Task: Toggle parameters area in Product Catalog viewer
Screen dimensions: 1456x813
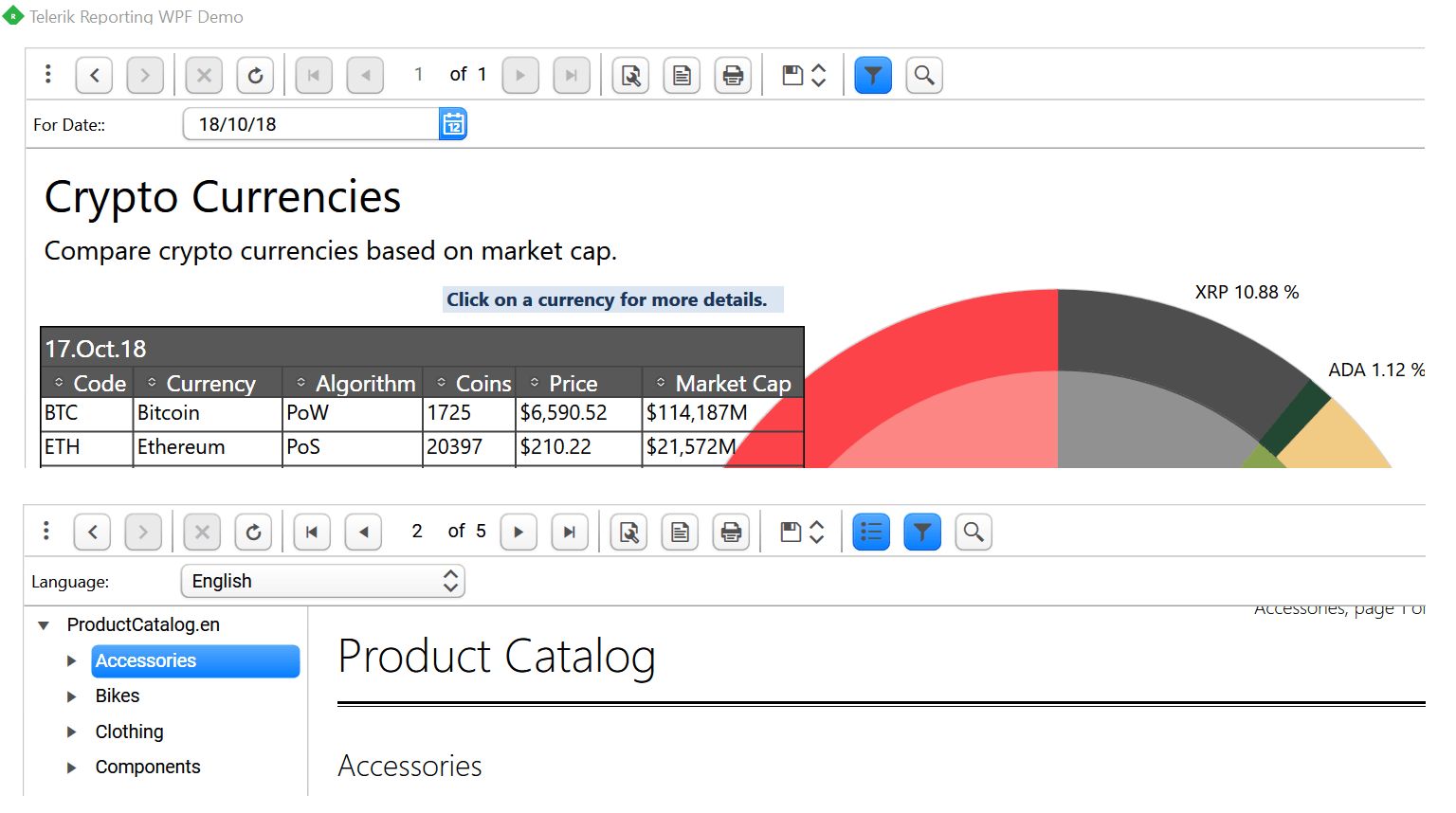Action: [922, 532]
